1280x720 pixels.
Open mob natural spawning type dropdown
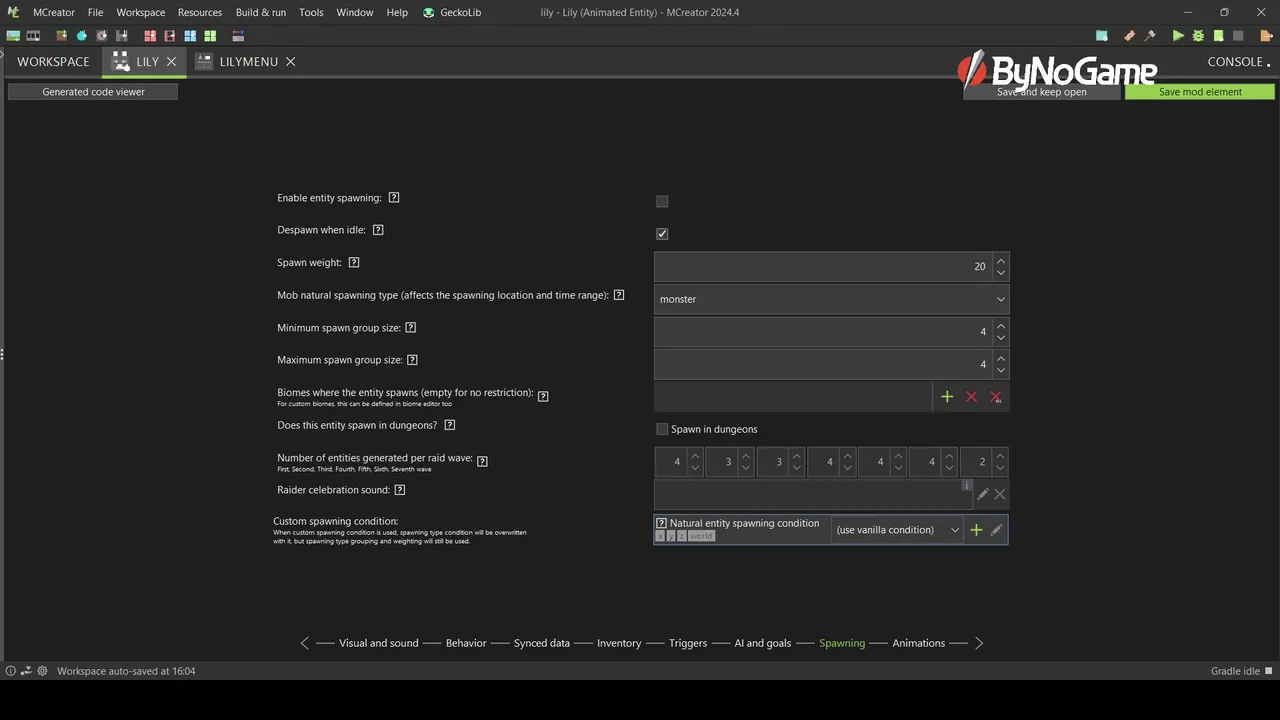tap(831, 299)
